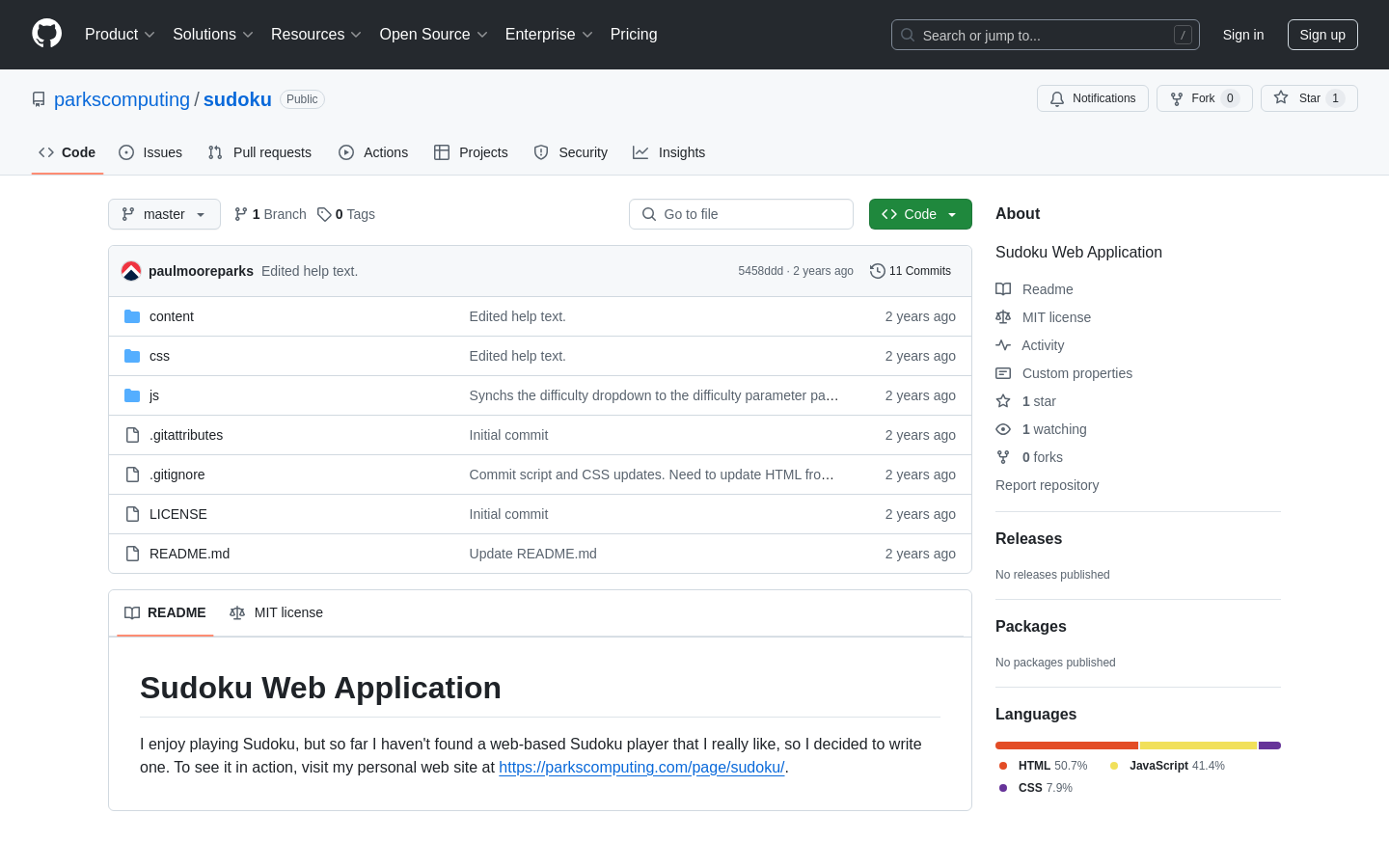The width and height of the screenshot is (1389, 868).
Task: Click the pulse icon beside Activity
Action: pyautogui.click(x=1003, y=345)
